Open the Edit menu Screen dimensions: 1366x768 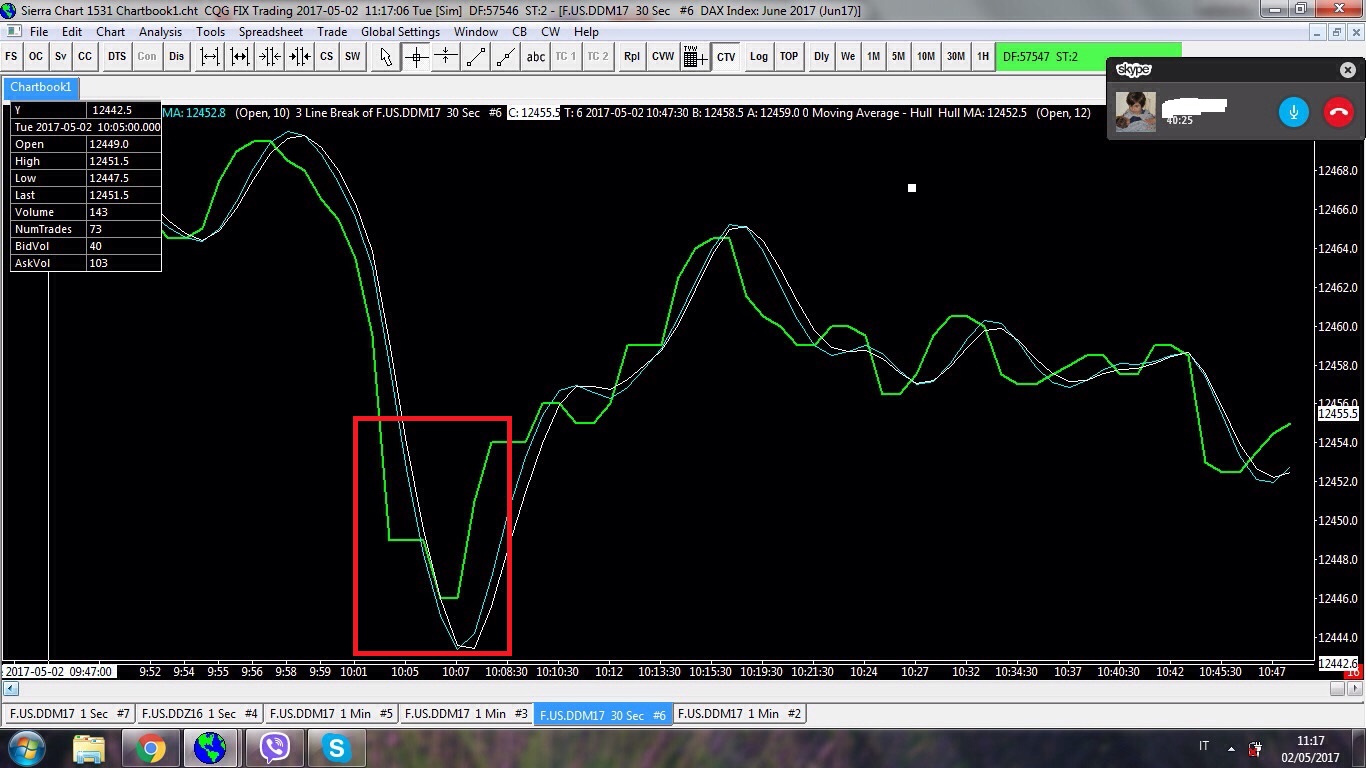[71, 32]
